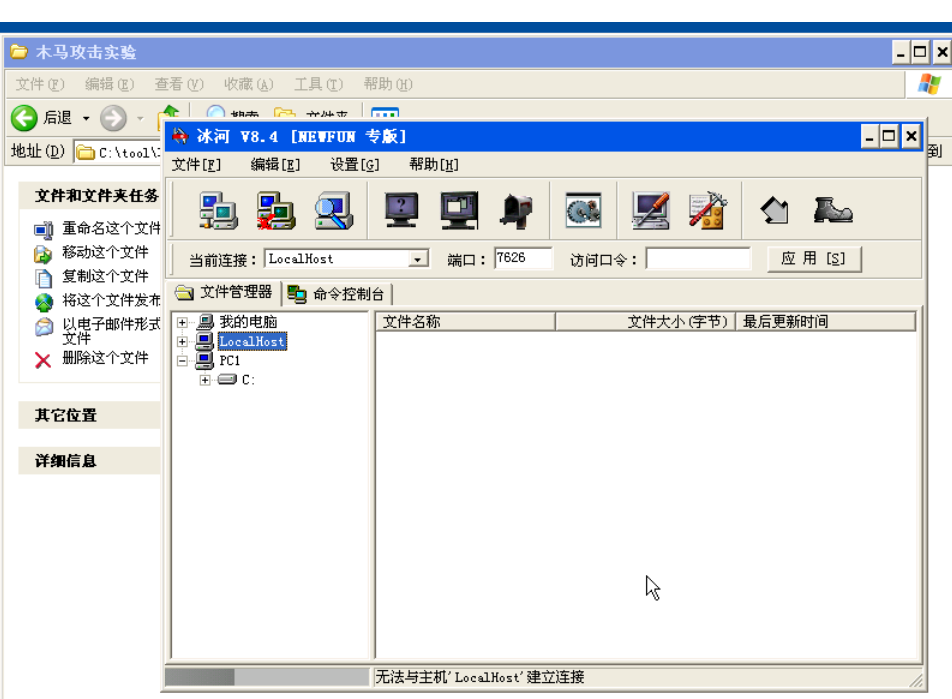Image resolution: width=952 pixels, height=699 pixels.
Task: Click 重命名这个文件 task link
Action: [x=111, y=228]
